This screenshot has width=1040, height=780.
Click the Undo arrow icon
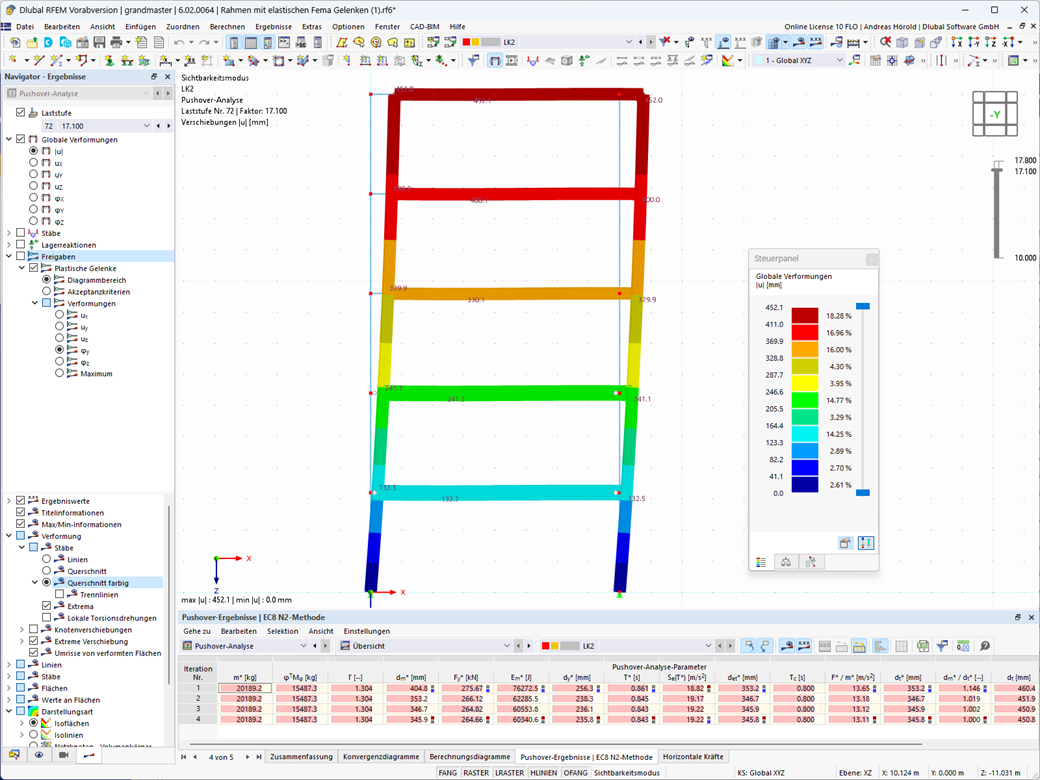[179, 42]
